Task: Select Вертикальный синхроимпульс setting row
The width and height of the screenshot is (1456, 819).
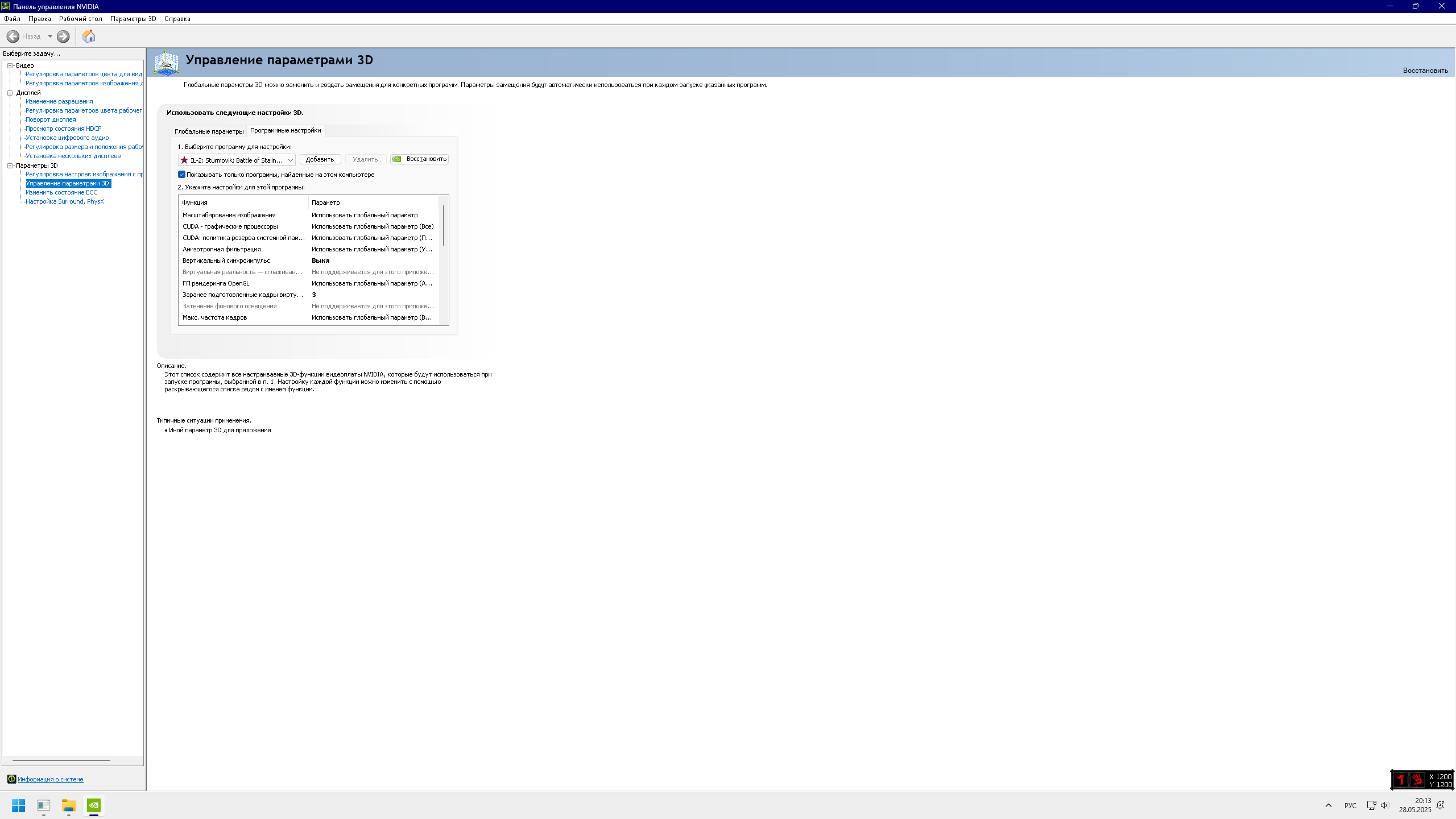Action: click(308, 260)
